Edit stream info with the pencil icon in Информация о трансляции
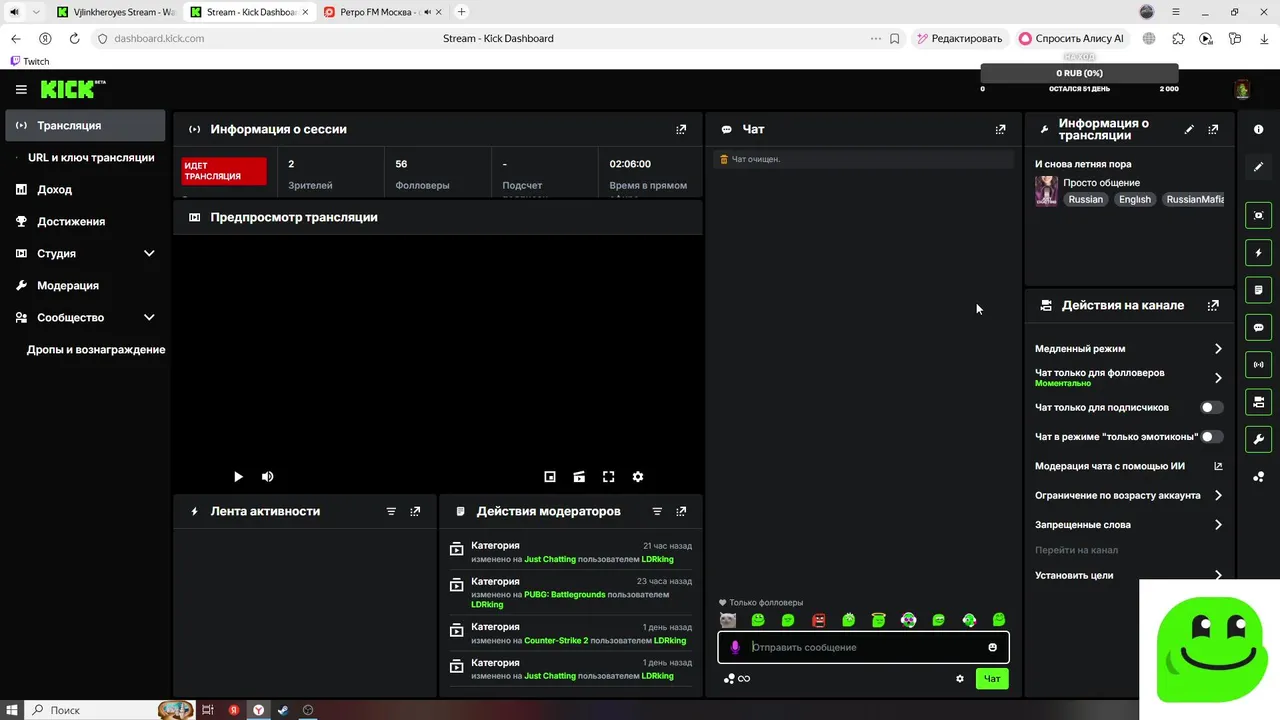The height and width of the screenshot is (720, 1280). [1189, 129]
